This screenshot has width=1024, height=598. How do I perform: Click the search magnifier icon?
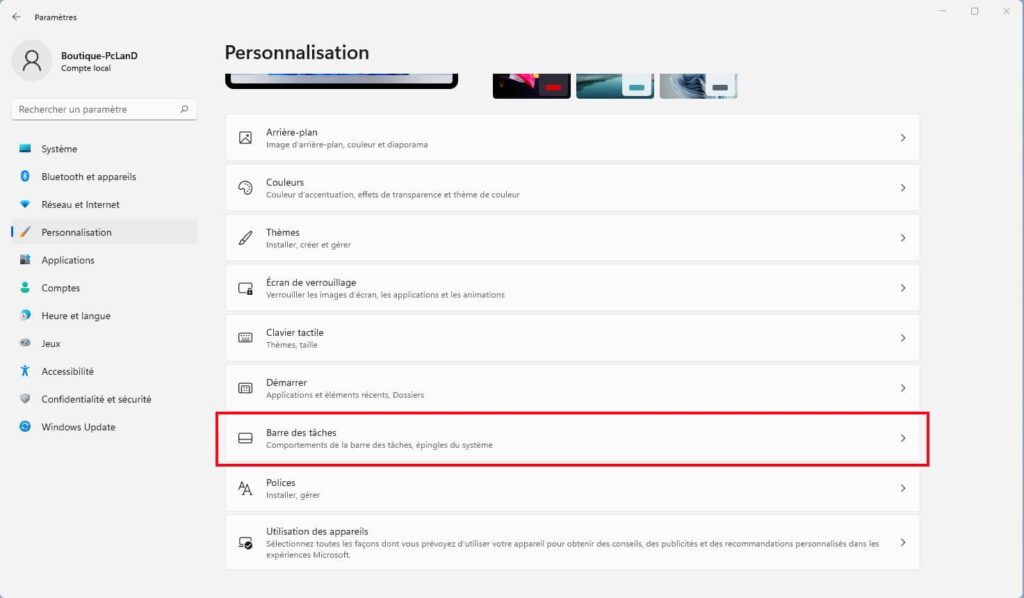(x=184, y=109)
